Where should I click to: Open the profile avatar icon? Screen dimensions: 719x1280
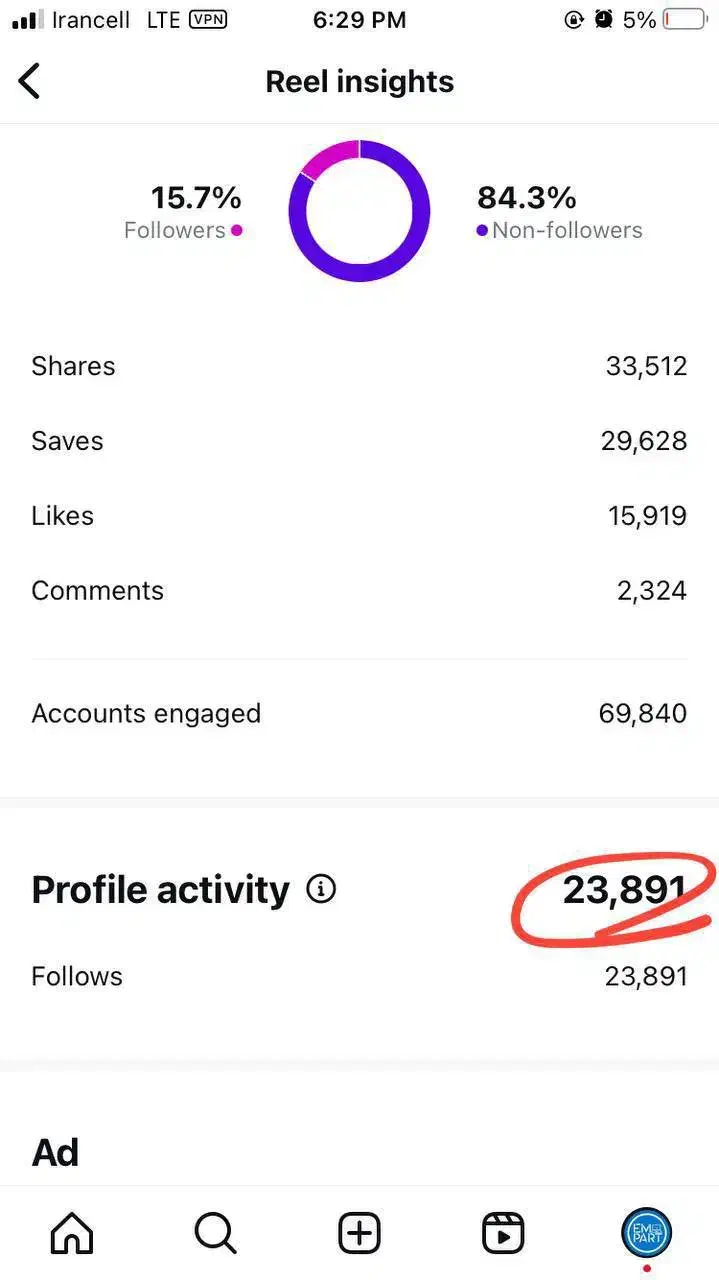coord(646,1232)
